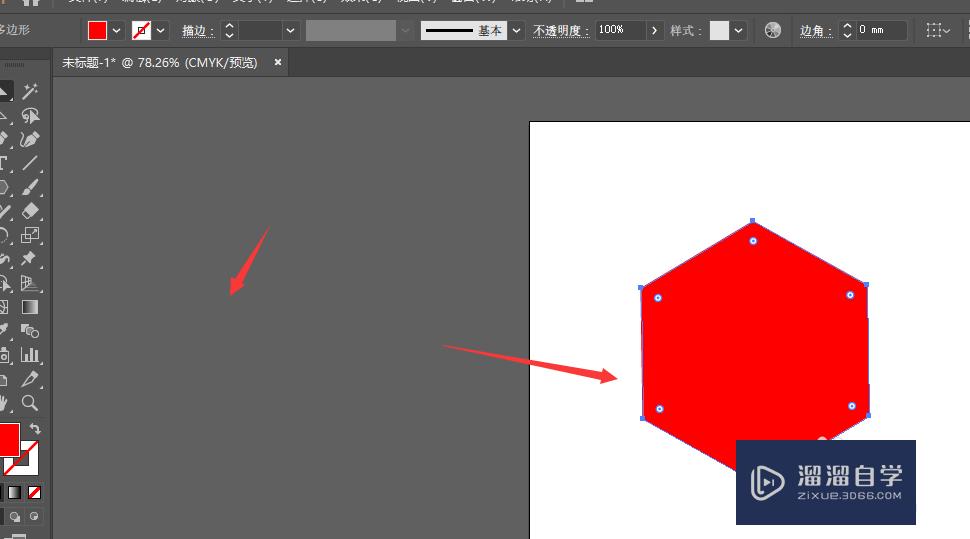Open the 基本 brush definition dropdown
Image resolution: width=970 pixels, height=539 pixels.
[517, 30]
